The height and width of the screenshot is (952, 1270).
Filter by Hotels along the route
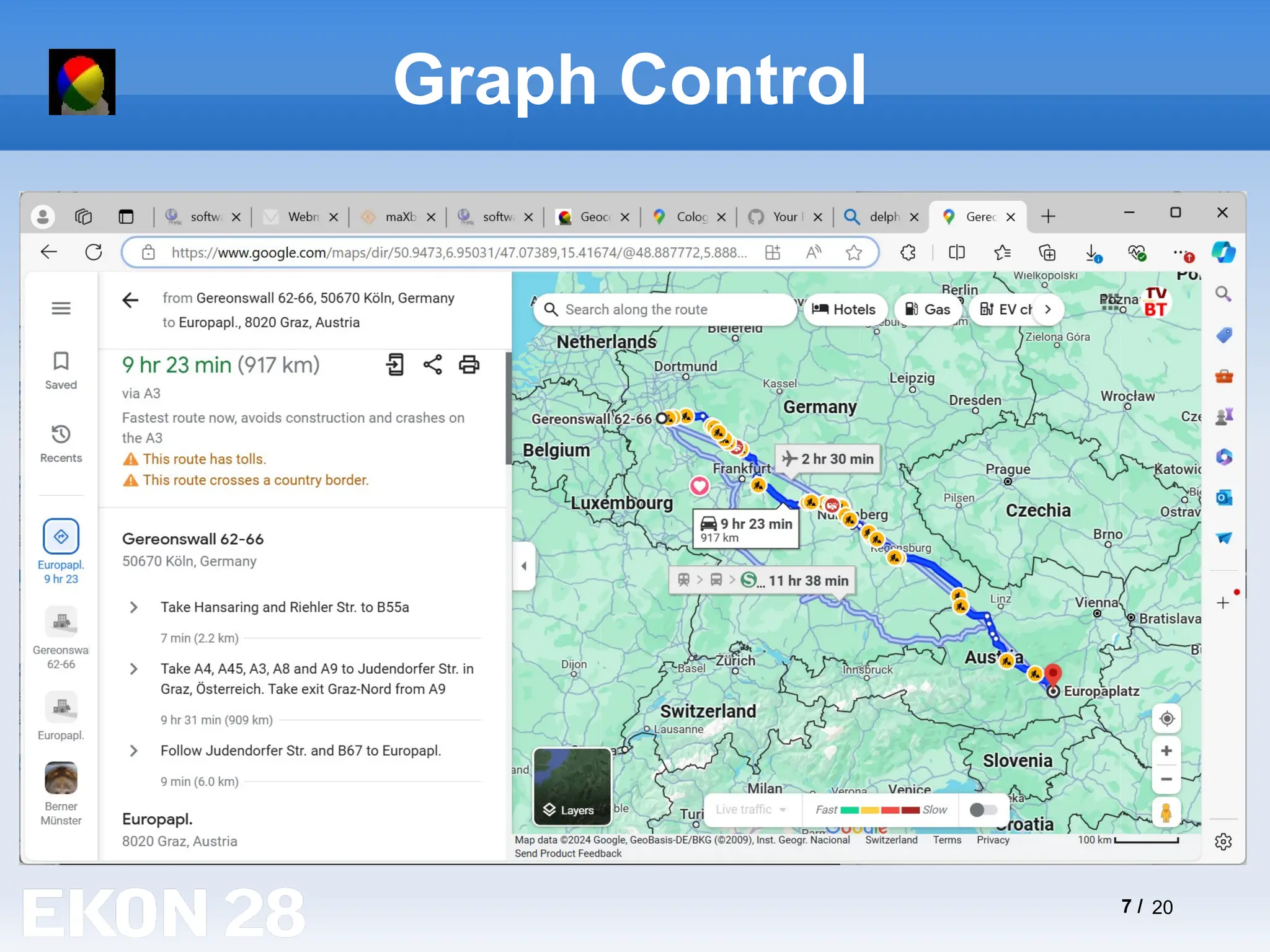[x=845, y=309]
